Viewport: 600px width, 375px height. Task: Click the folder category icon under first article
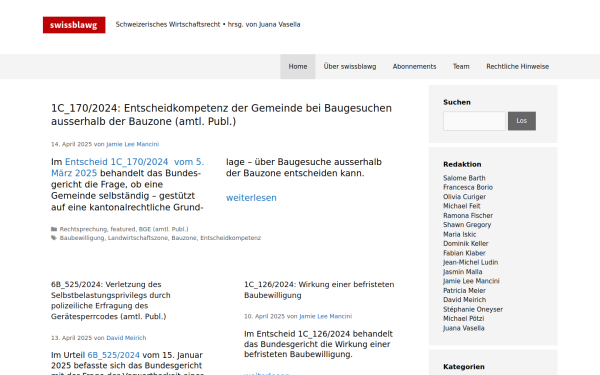click(x=54, y=229)
